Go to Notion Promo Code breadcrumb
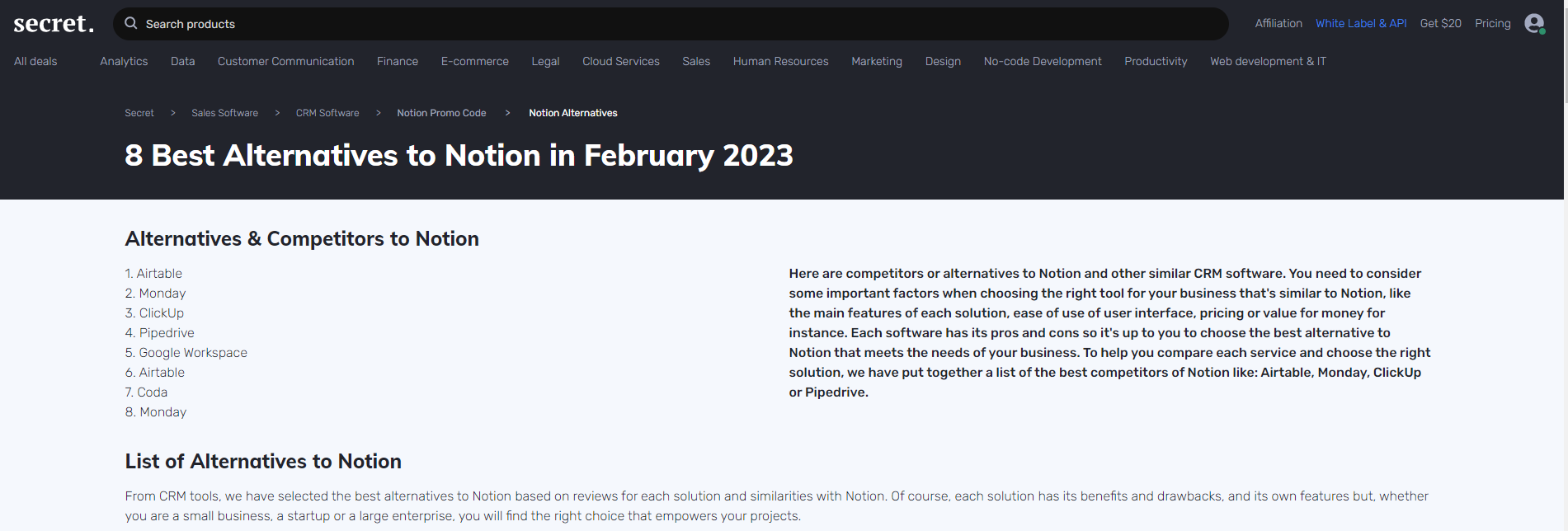 441,113
